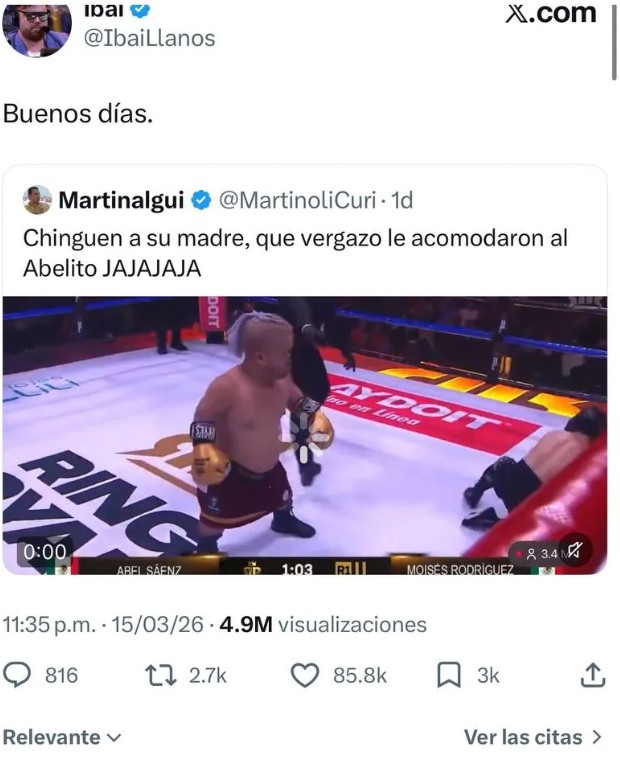Click Ibai's blue verified badge
Screen dimensions: 620x762
pyautogui.click(x=140, y=10)
